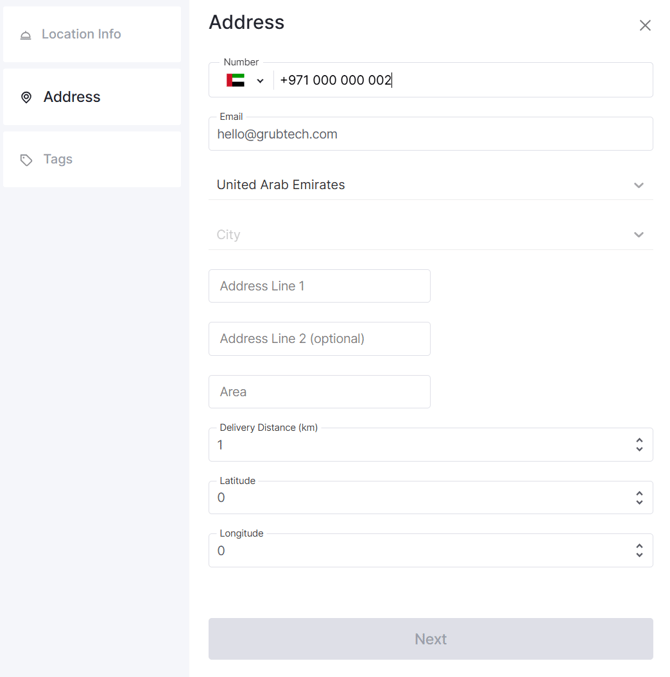
Task: Open the phone country code dropdown arrow
Action: pos(260,81)
